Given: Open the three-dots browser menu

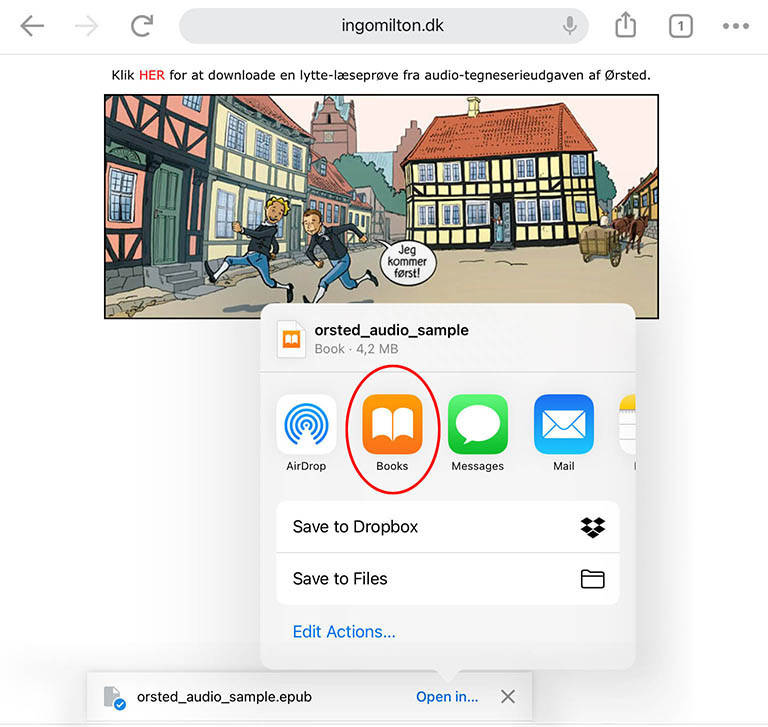Looking at the screenshot, I should point(736,26).
